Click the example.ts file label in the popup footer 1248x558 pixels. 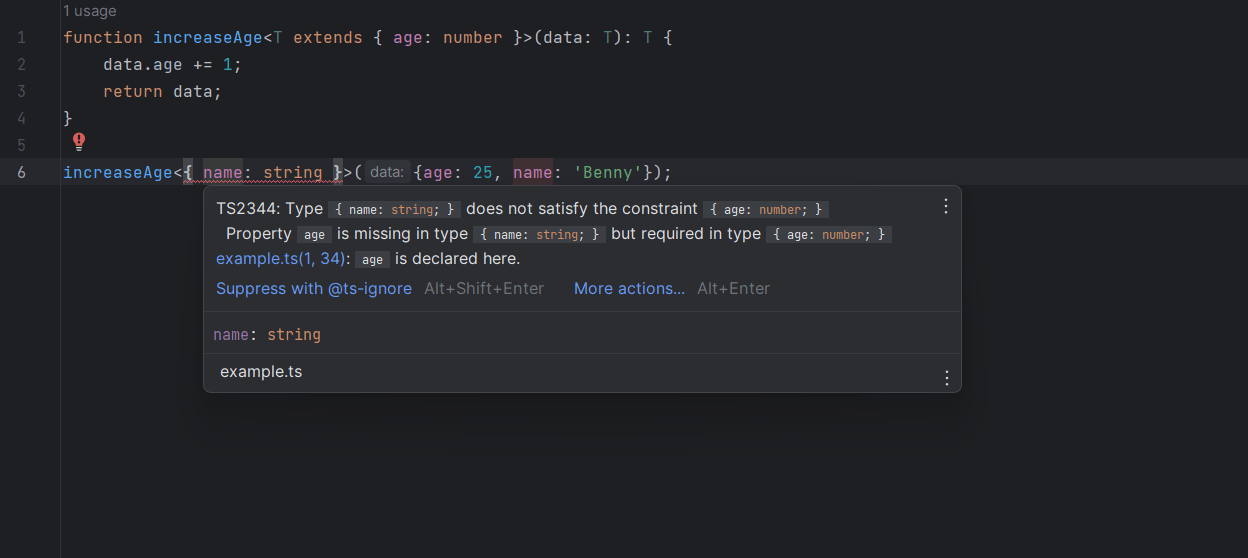pyautogui.click(x=261, y=372)
